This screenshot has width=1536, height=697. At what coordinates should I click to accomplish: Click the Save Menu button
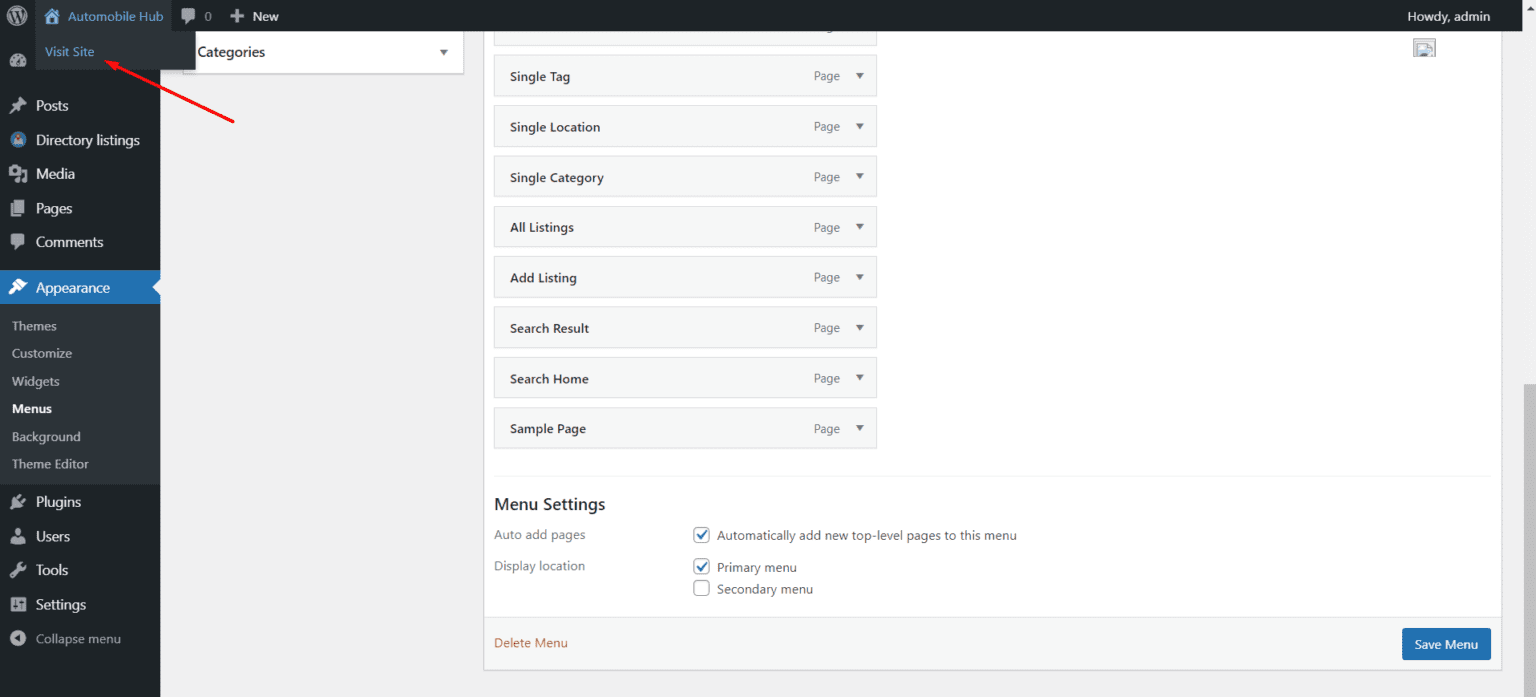(1446, 643)
